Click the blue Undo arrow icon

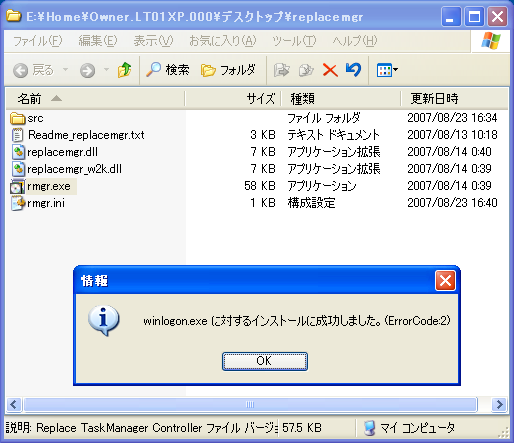[353, 70]
